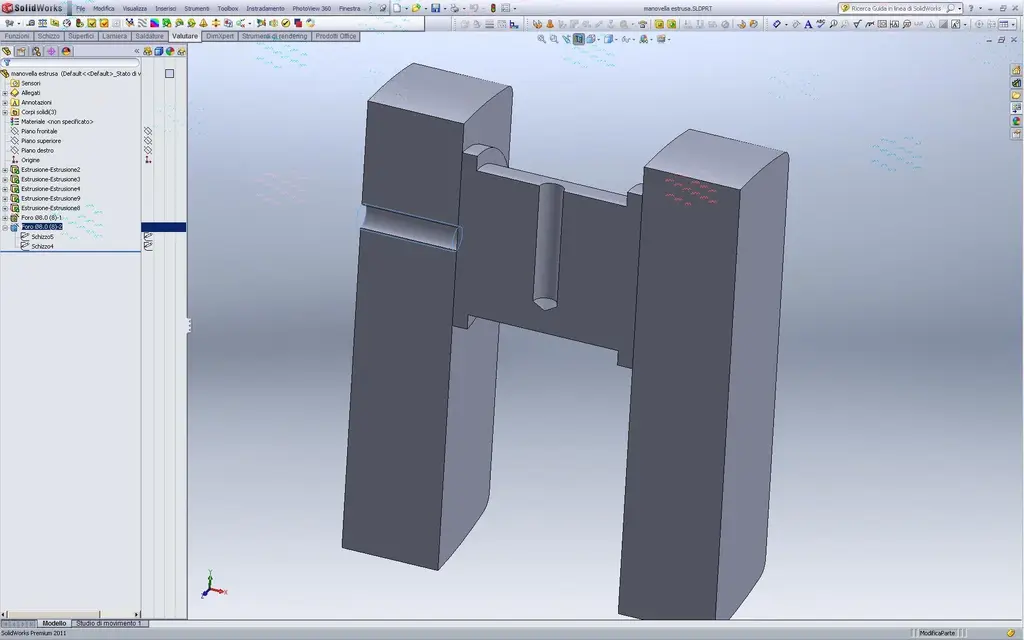The height and width of the screenshot is (640, 1024).
Task: Click the Note annotation 'A' icon
Action: pos(808,24)
